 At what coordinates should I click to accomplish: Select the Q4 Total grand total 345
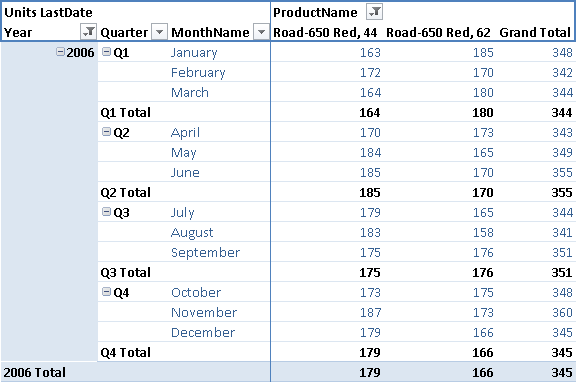(x=562, y=353)
